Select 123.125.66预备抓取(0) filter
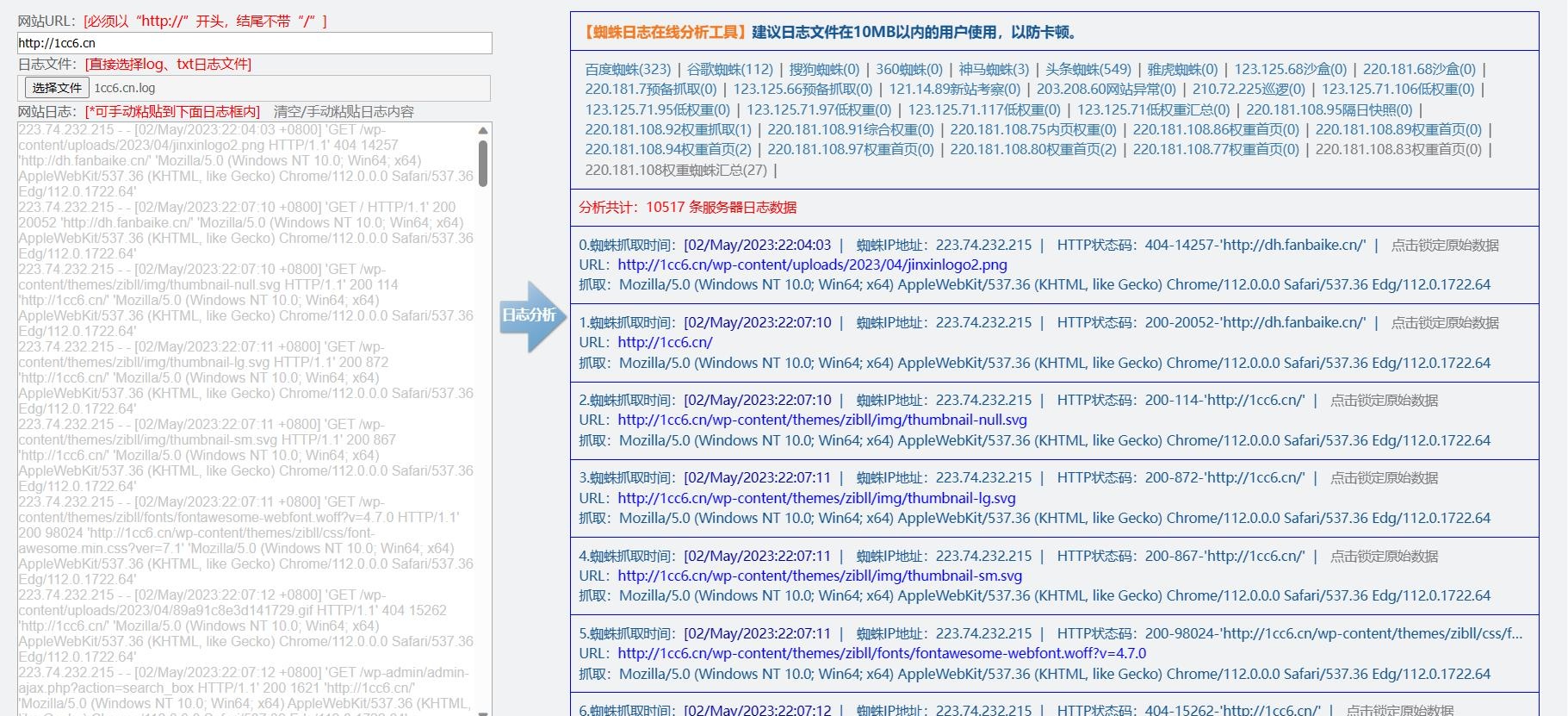Screen dimensions: 1568x716 tap(803, 89)
